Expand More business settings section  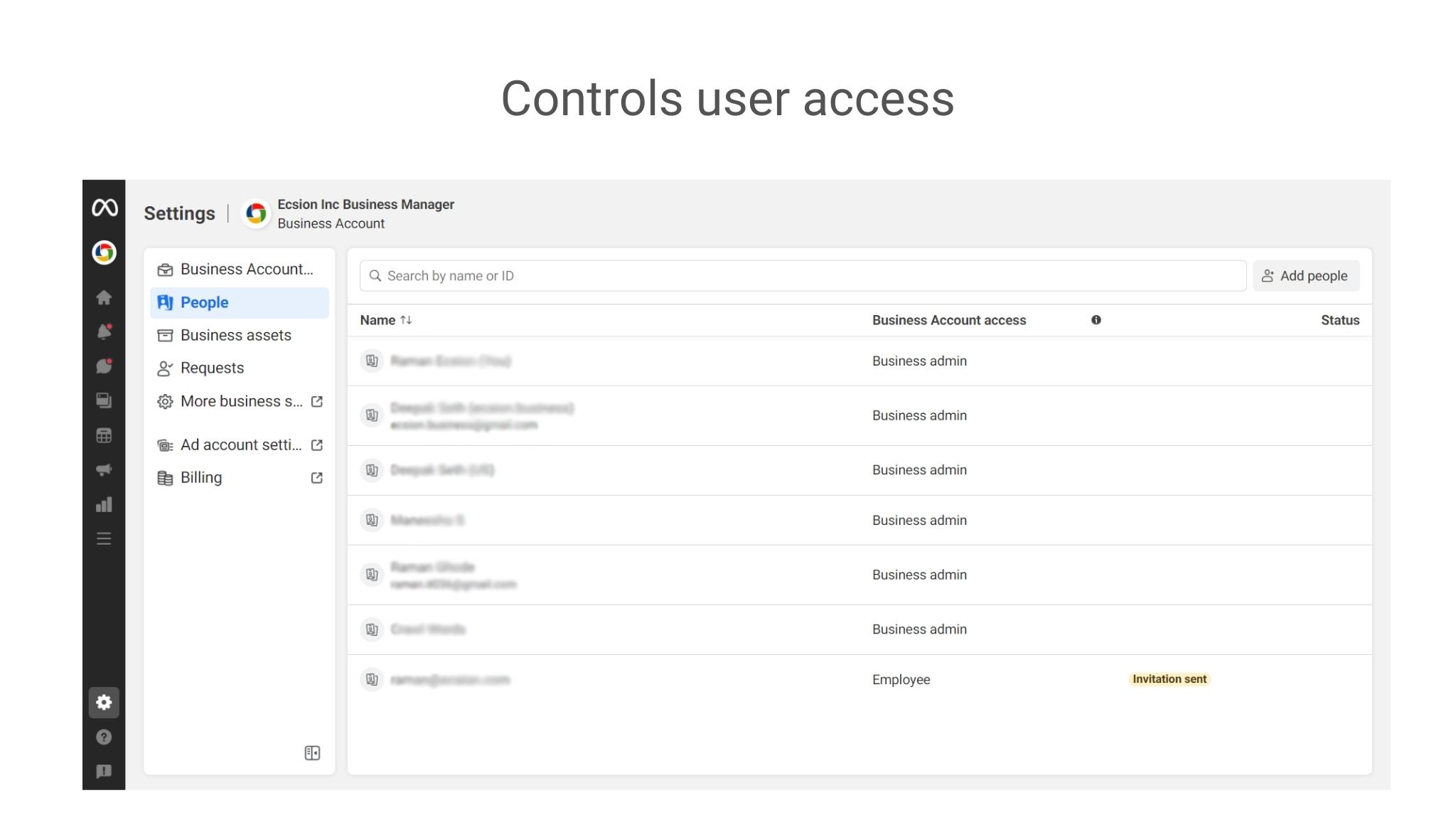click(239, 401)
